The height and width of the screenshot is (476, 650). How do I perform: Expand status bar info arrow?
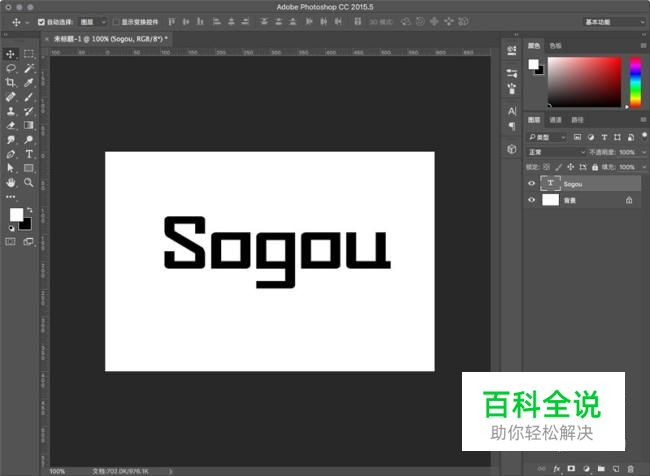coord(170,471)
